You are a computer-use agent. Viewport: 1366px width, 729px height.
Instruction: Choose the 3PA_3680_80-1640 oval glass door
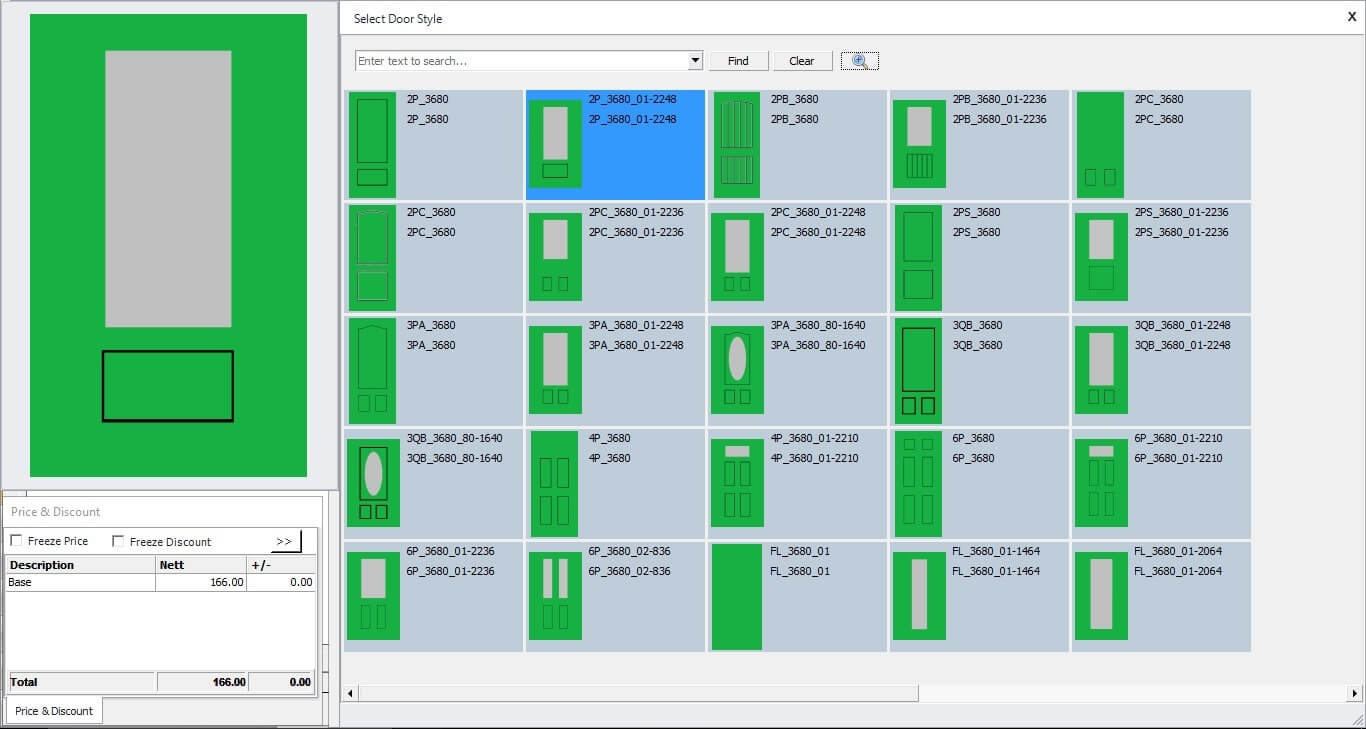coord(737,370)
